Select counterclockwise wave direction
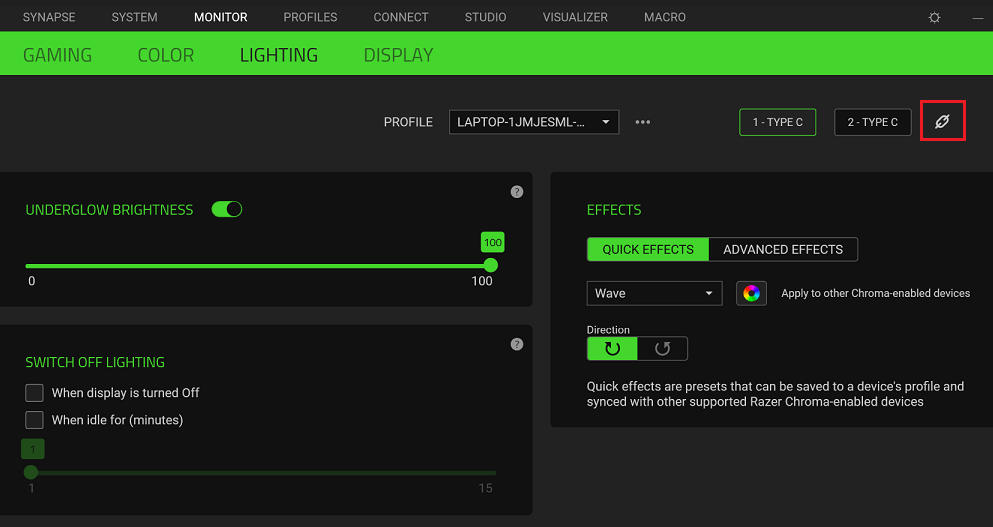 662,348
